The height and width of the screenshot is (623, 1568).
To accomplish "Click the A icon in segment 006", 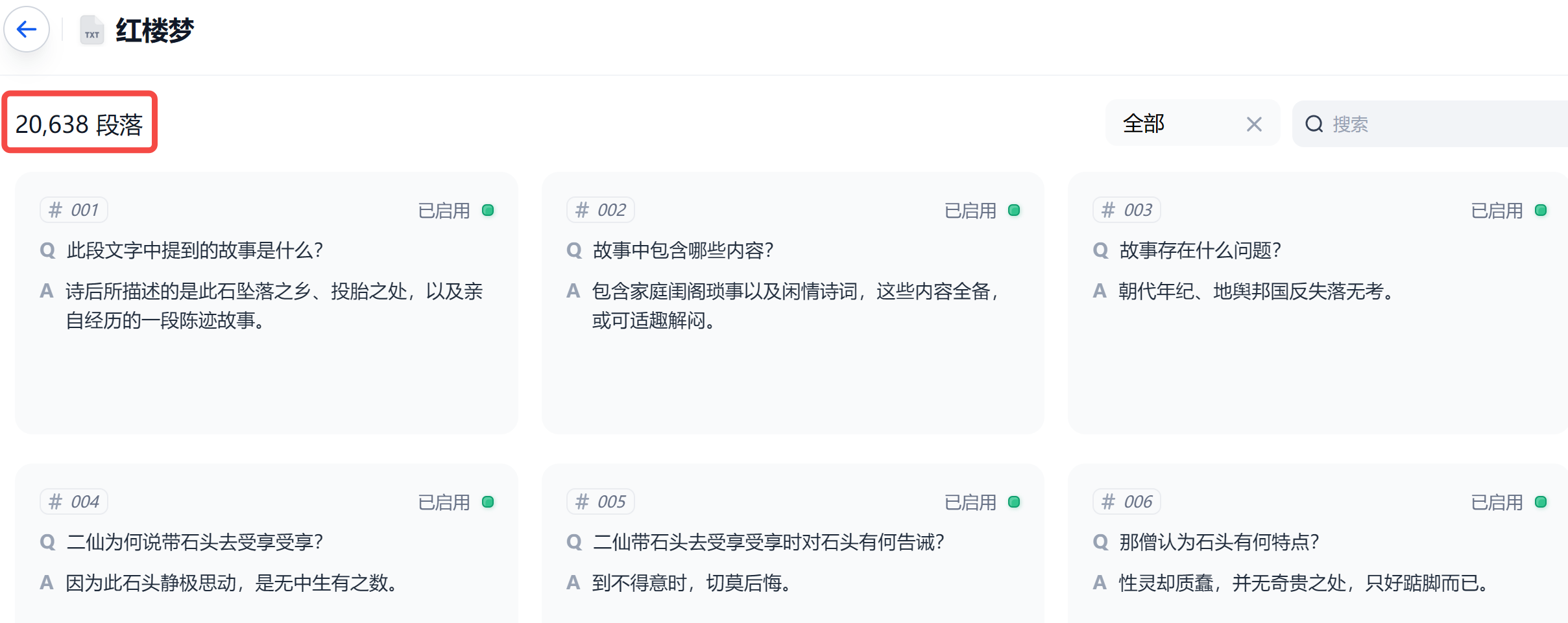I will click(1100, 583).
